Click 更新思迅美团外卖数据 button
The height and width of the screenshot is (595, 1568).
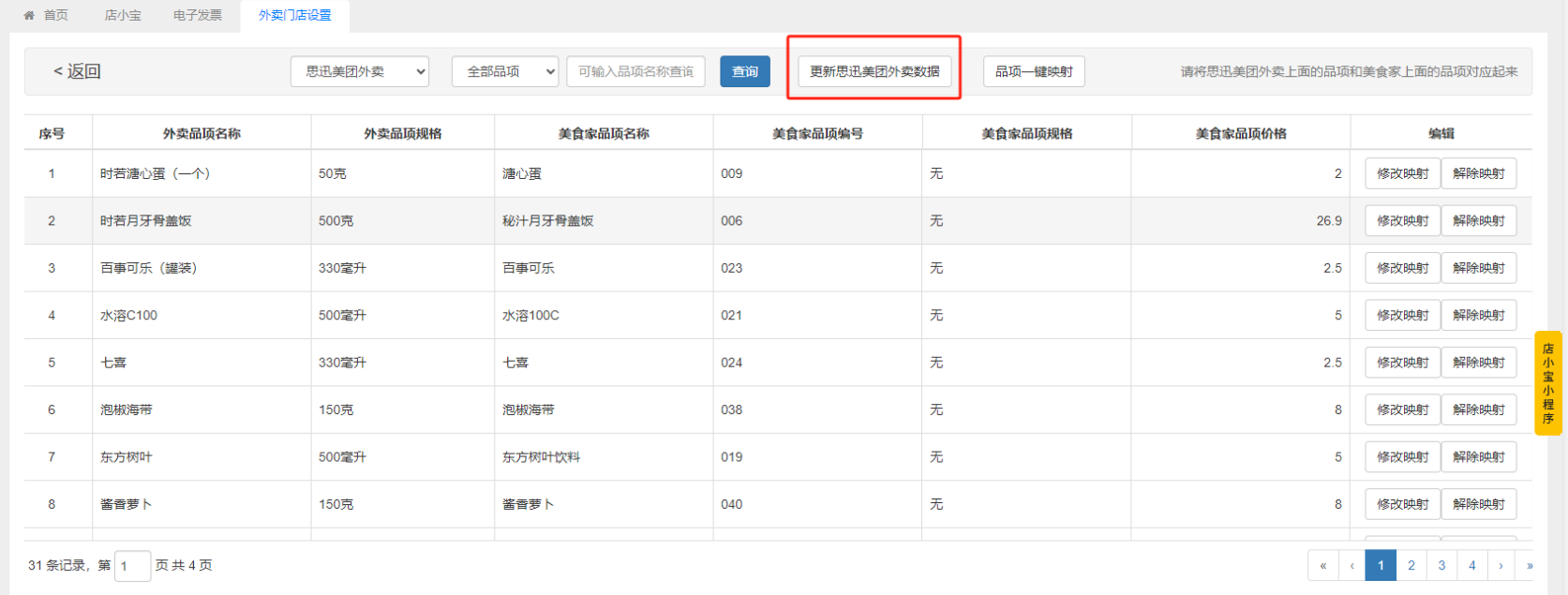(x=874, y=71)
